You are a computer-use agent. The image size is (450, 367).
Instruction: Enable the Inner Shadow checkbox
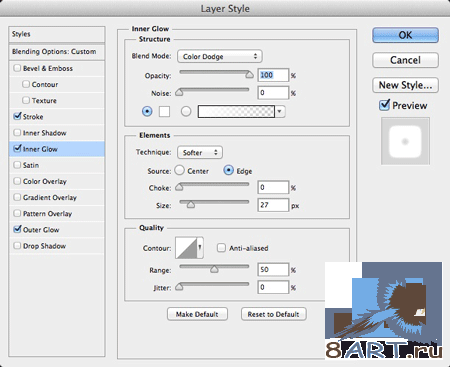[x=17, y=132]
